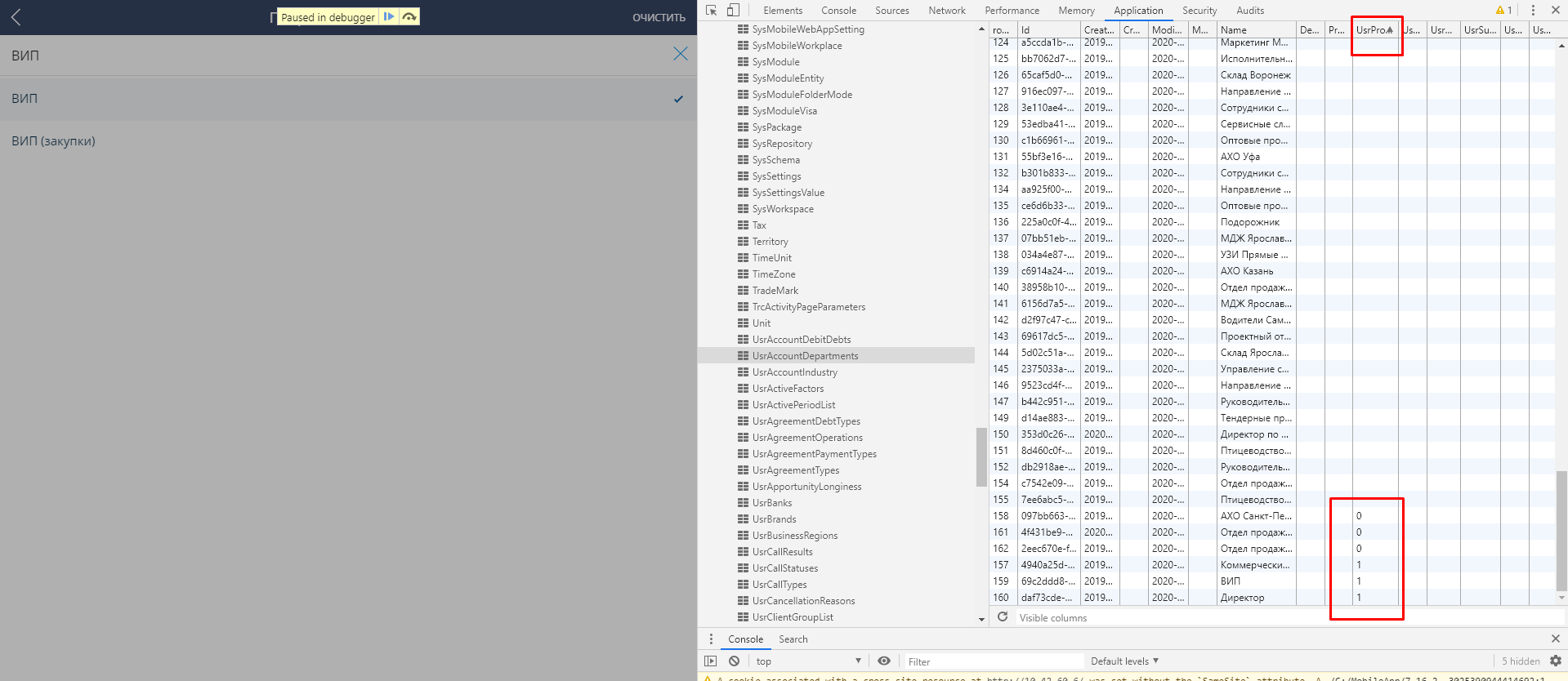Select UsrCancellationReasons table
The image size is (1568, 681).
(x=803, y=601)
